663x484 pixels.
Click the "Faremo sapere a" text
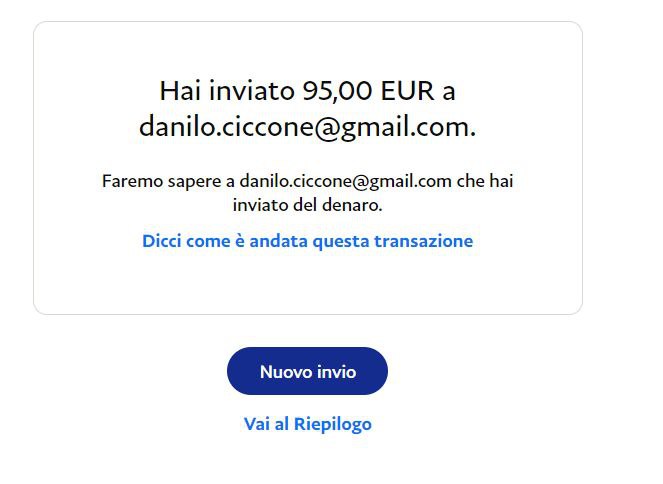coord(168,181)
